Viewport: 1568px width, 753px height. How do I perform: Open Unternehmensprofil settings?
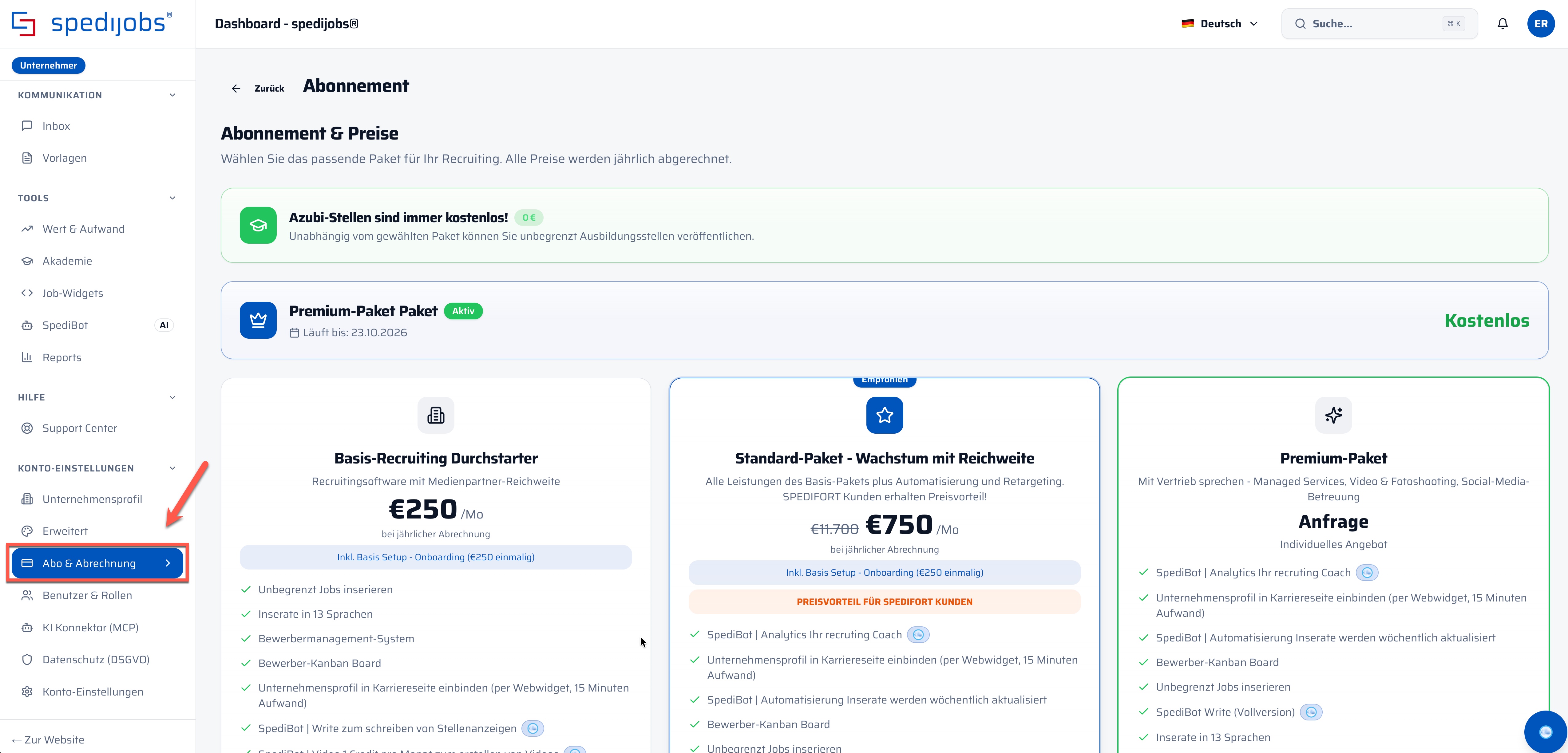97,499
